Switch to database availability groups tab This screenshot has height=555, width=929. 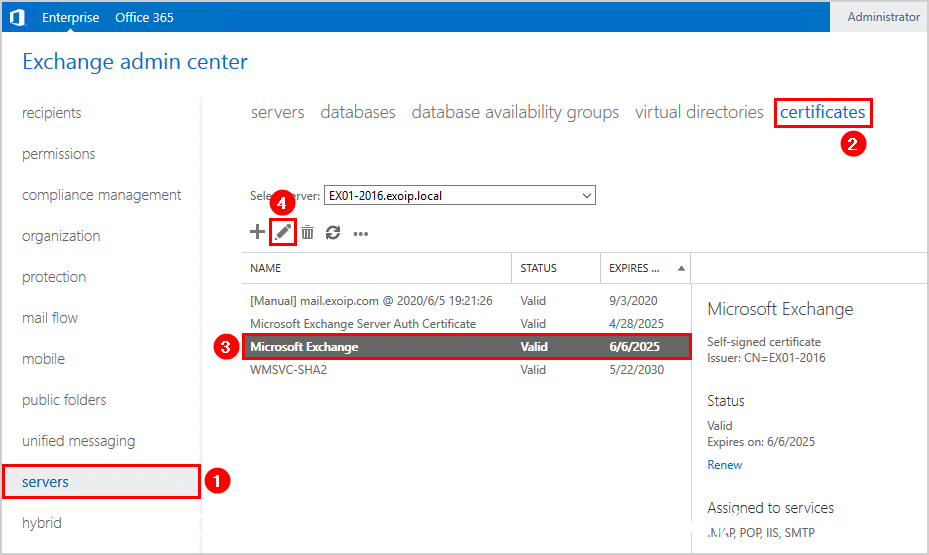(515, 112)
